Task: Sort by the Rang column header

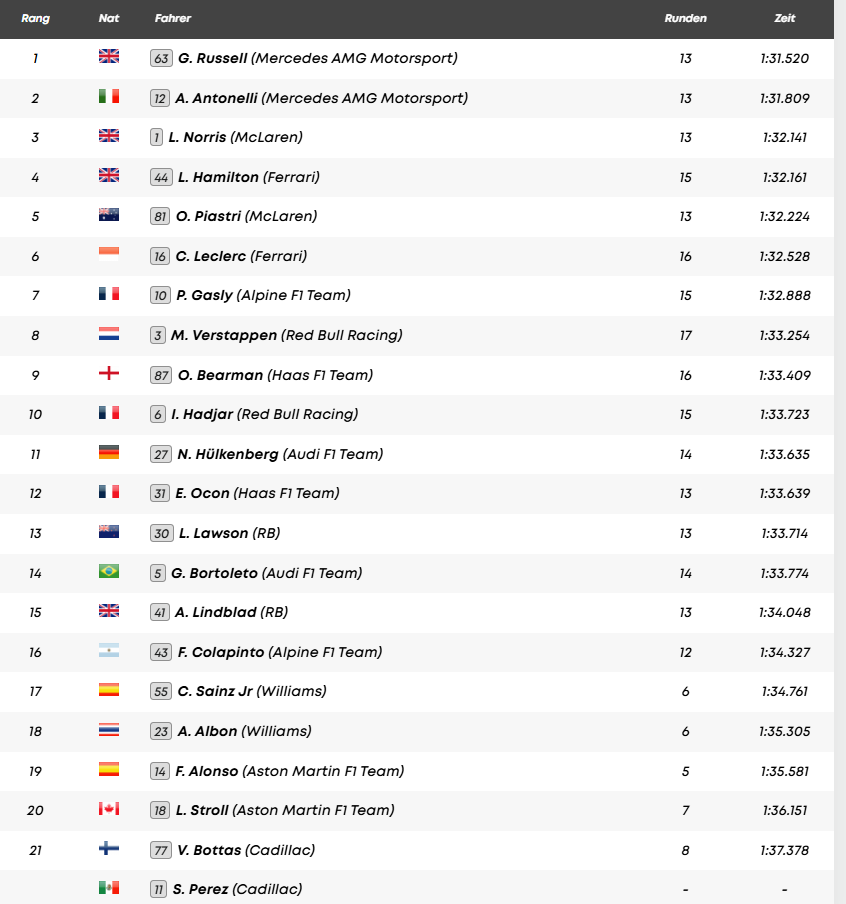Action: pos(35,19)
